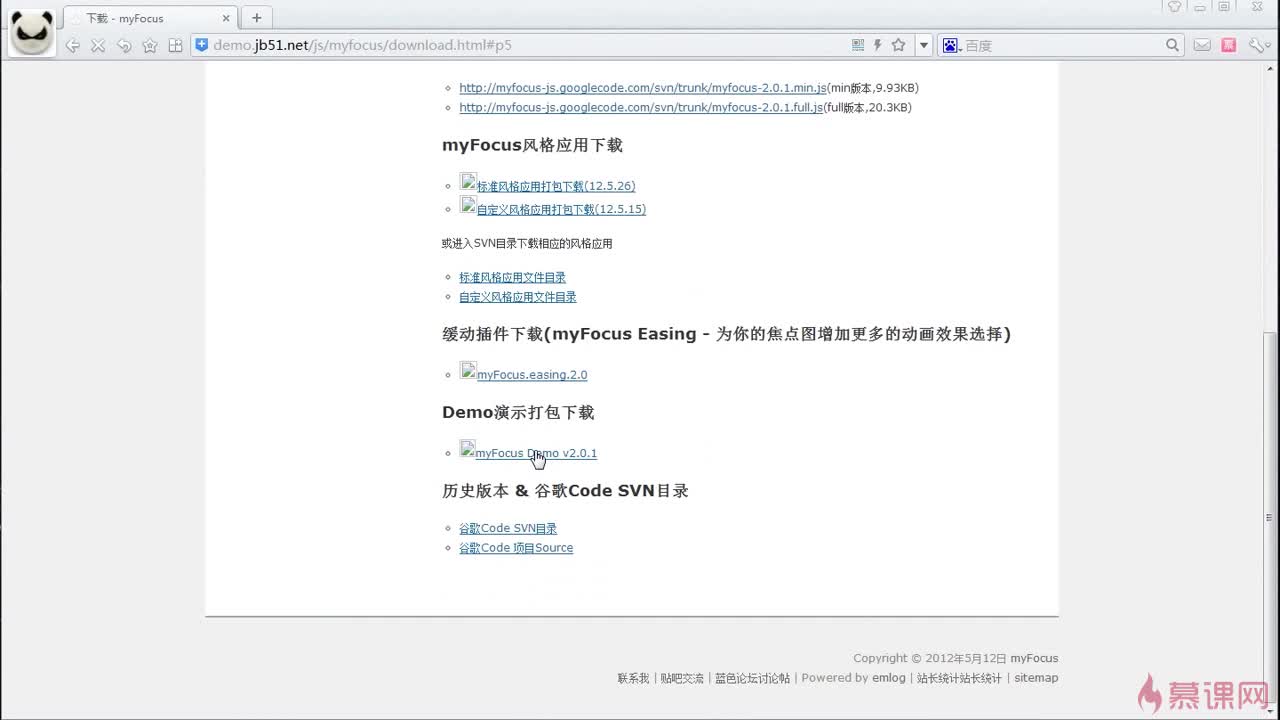Image resolution: width=1280 pixels, height=720 pixels.
Task: Bookmark page with address bar star
Action: pos(898,45)
